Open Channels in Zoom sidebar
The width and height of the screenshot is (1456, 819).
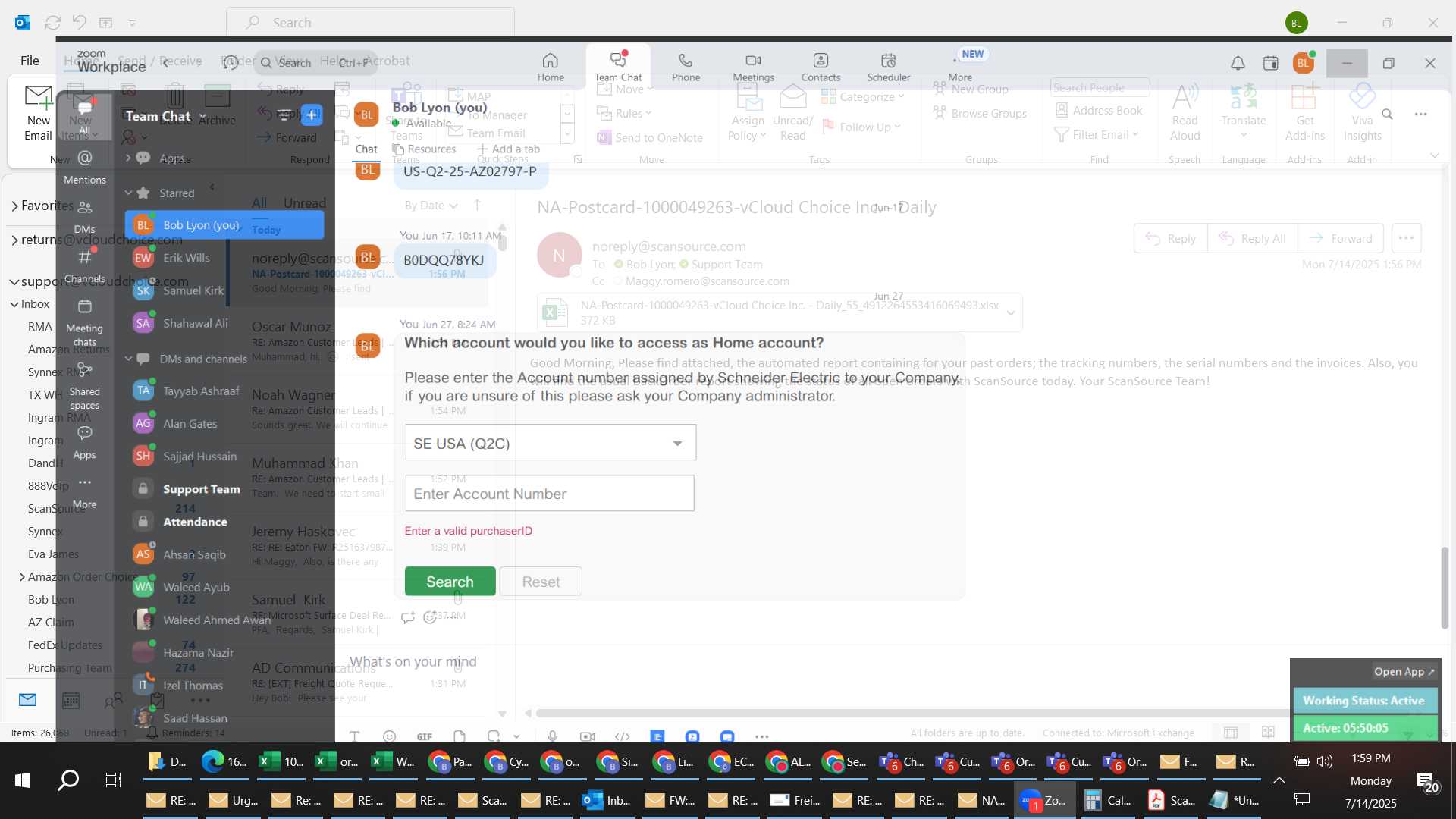click(x=85, y=266)
